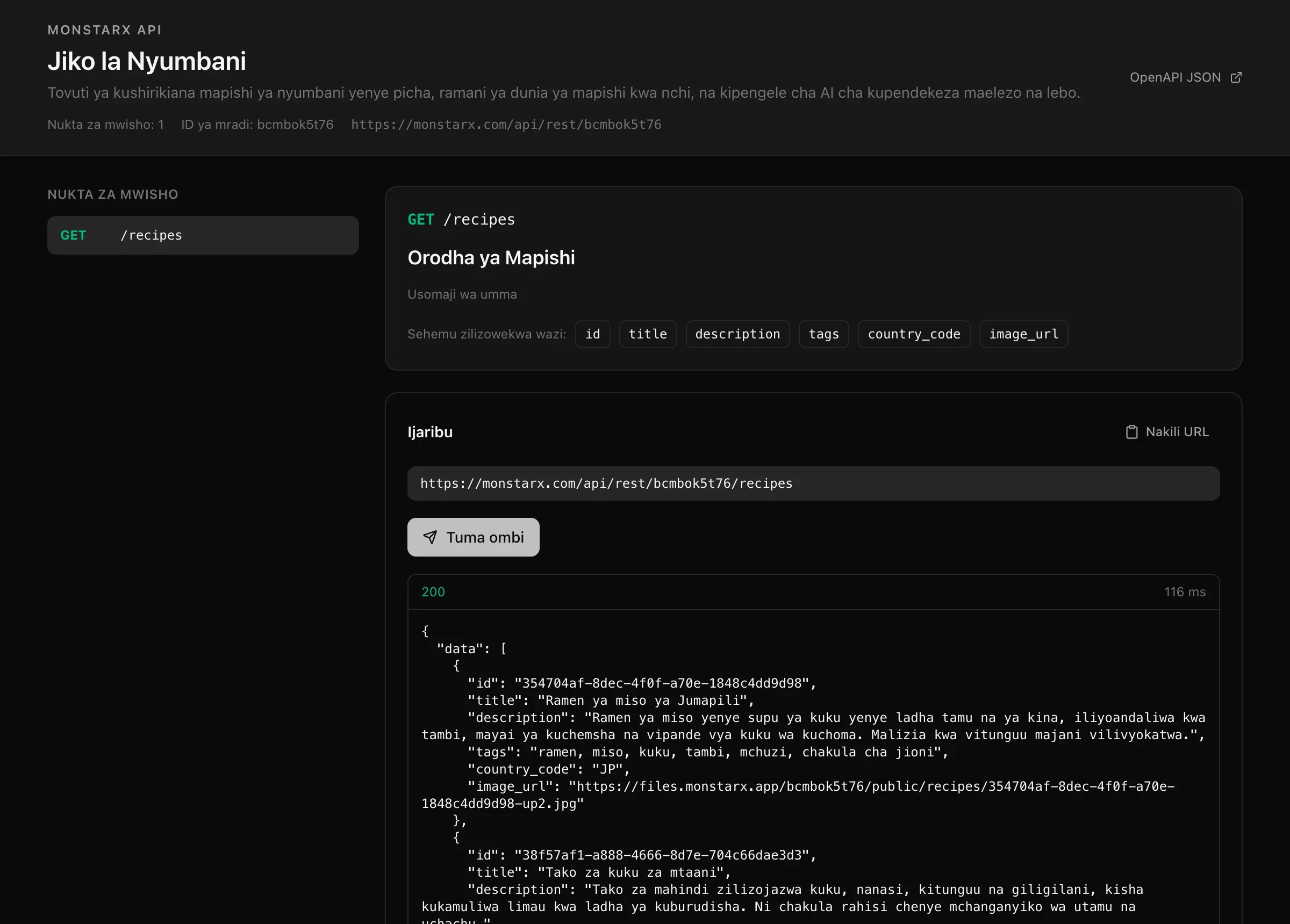This screenshot has height=924, width=1290.
Task: Click the country_code field chip
Action: 914,334
